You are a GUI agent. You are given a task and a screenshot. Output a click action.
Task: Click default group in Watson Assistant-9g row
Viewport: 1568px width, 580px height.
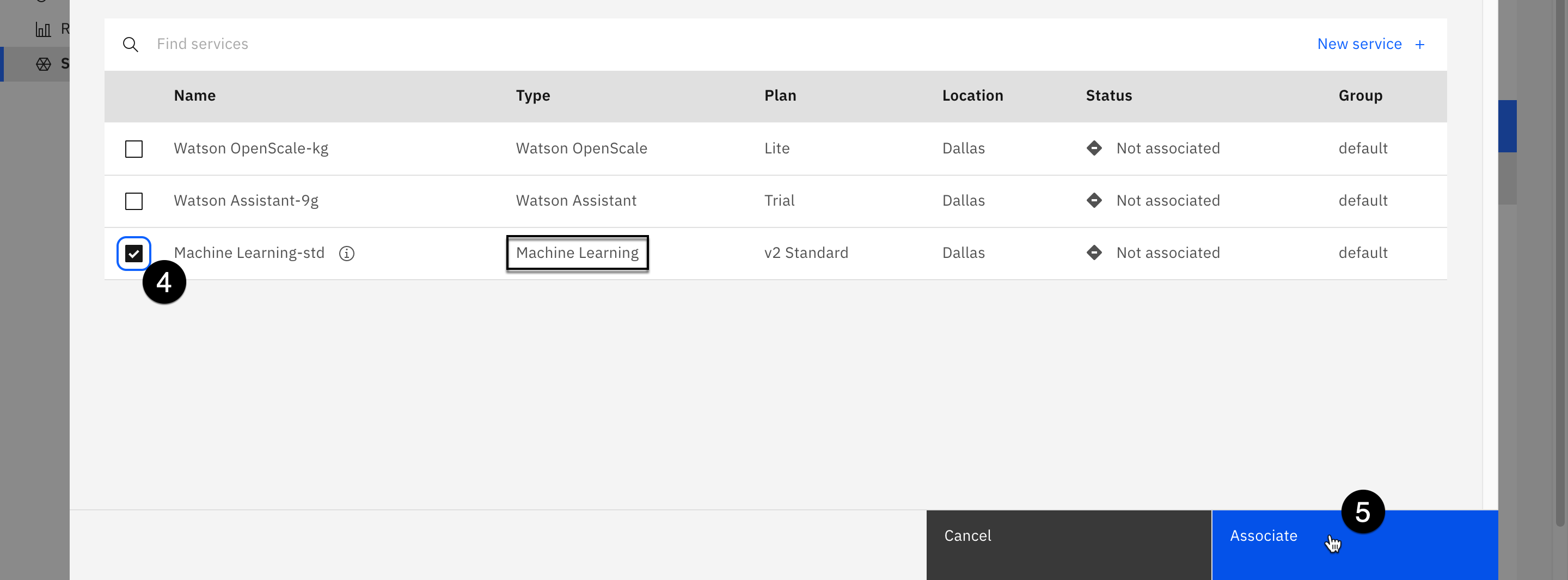click(1363, 201)
